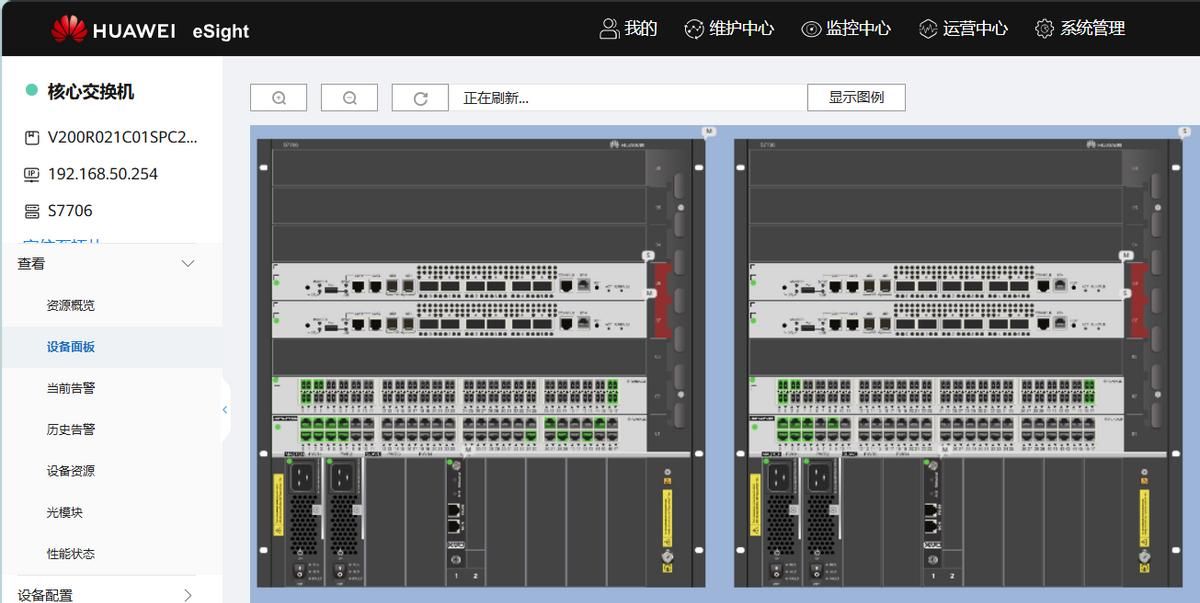Select 当前告警 in the sidebar

(x=71, y=388)
